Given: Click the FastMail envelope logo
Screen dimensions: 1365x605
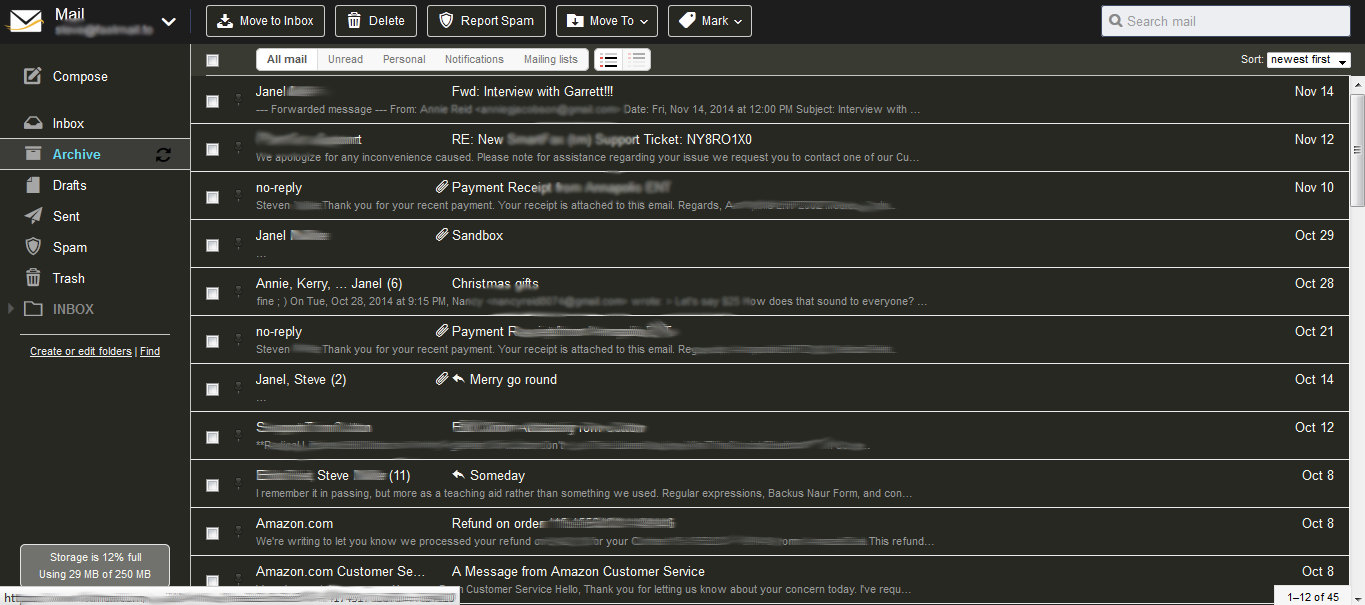Looking at the screenshot, I should pyautogui.click(x=24, y=20).
